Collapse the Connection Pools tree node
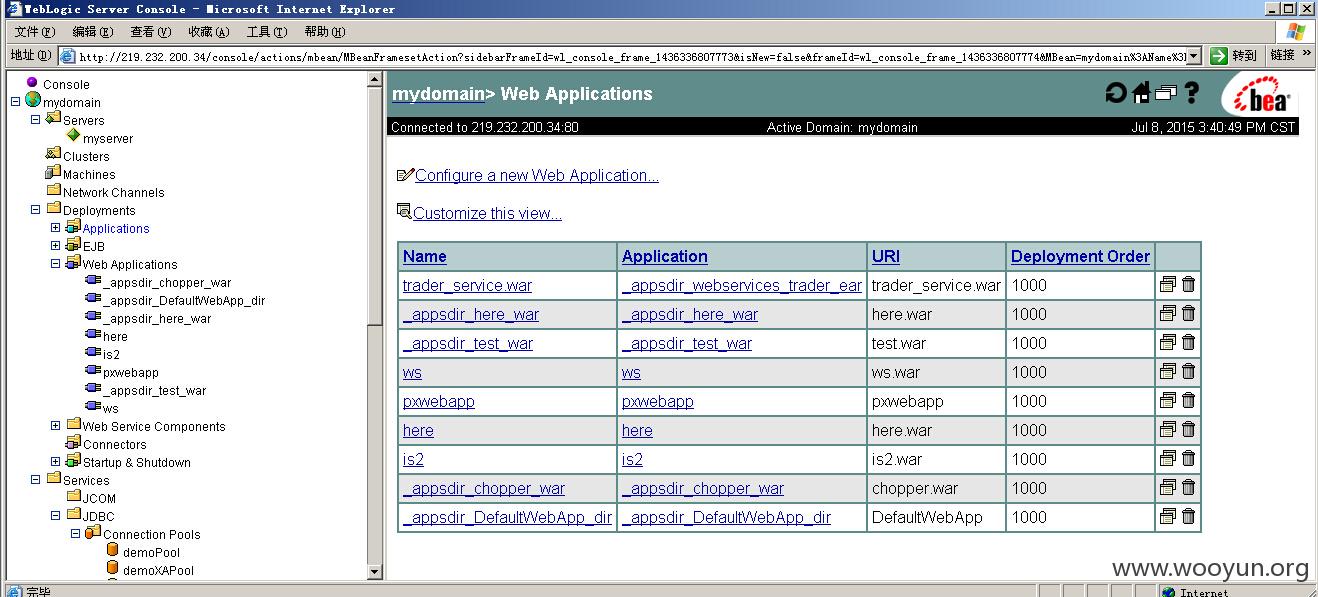This screenshot has height=597, width=1318. (x=75, y=534)
